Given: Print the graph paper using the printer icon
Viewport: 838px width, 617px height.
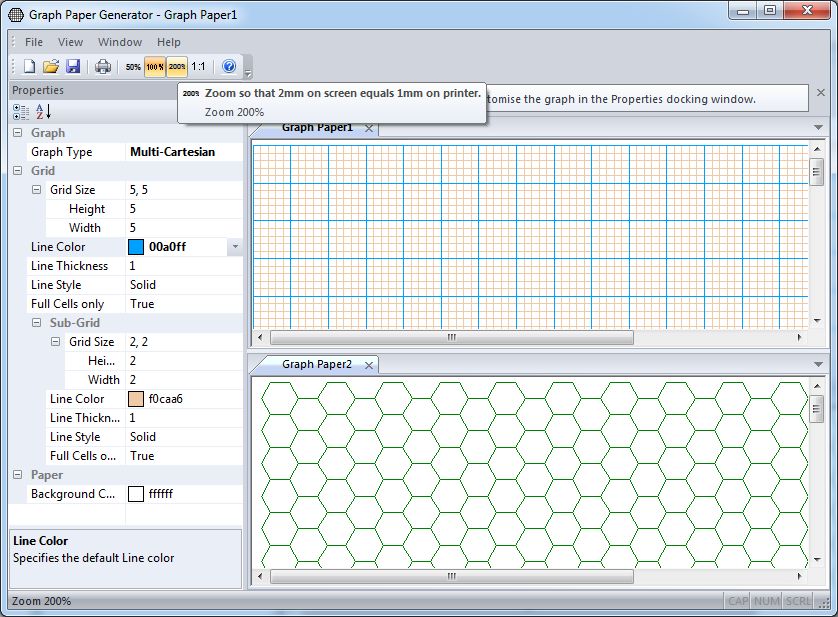Looking at the screenshot, I should tap(102, 67).
